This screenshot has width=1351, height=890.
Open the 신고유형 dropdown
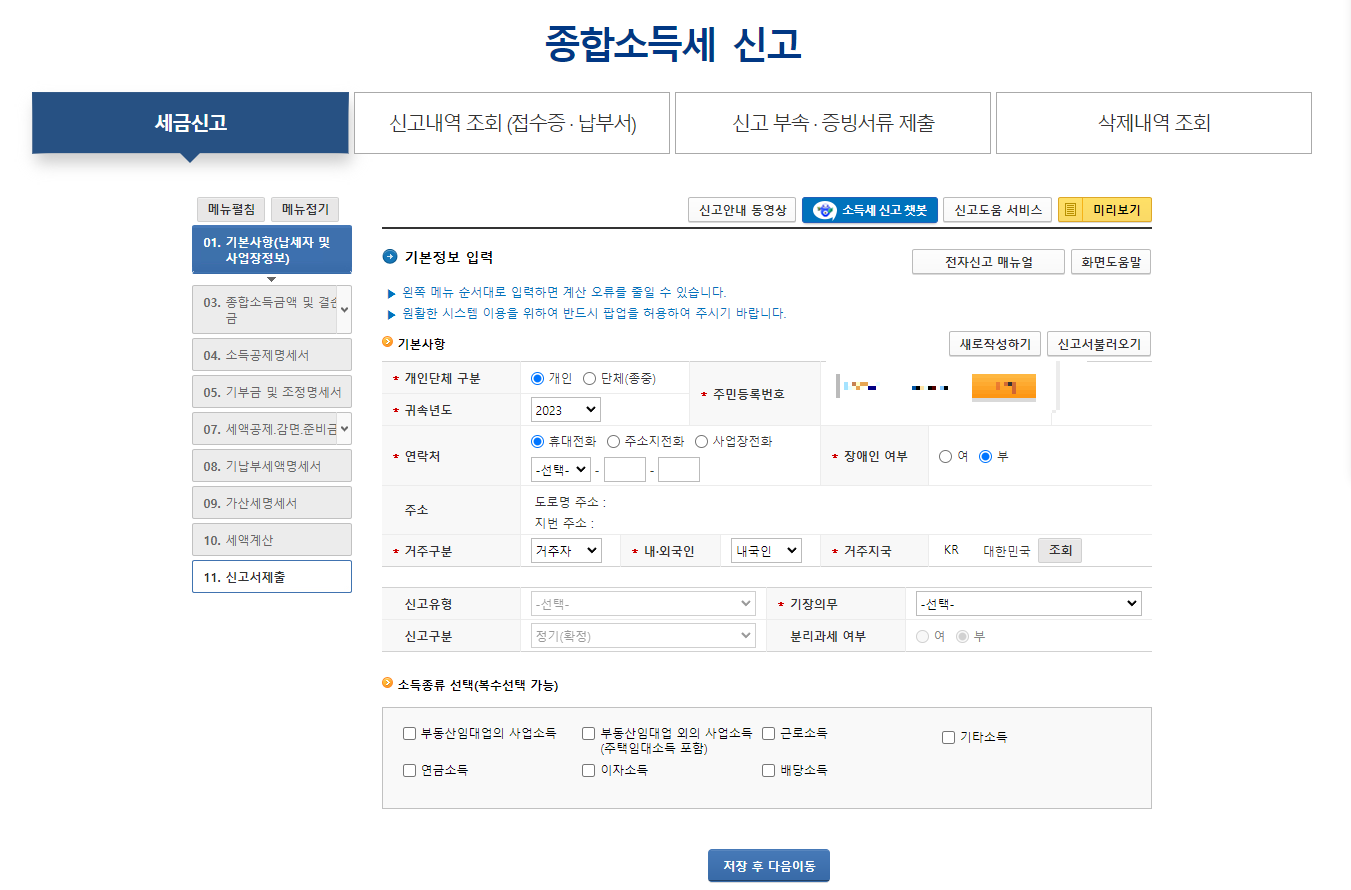(643, 604)
